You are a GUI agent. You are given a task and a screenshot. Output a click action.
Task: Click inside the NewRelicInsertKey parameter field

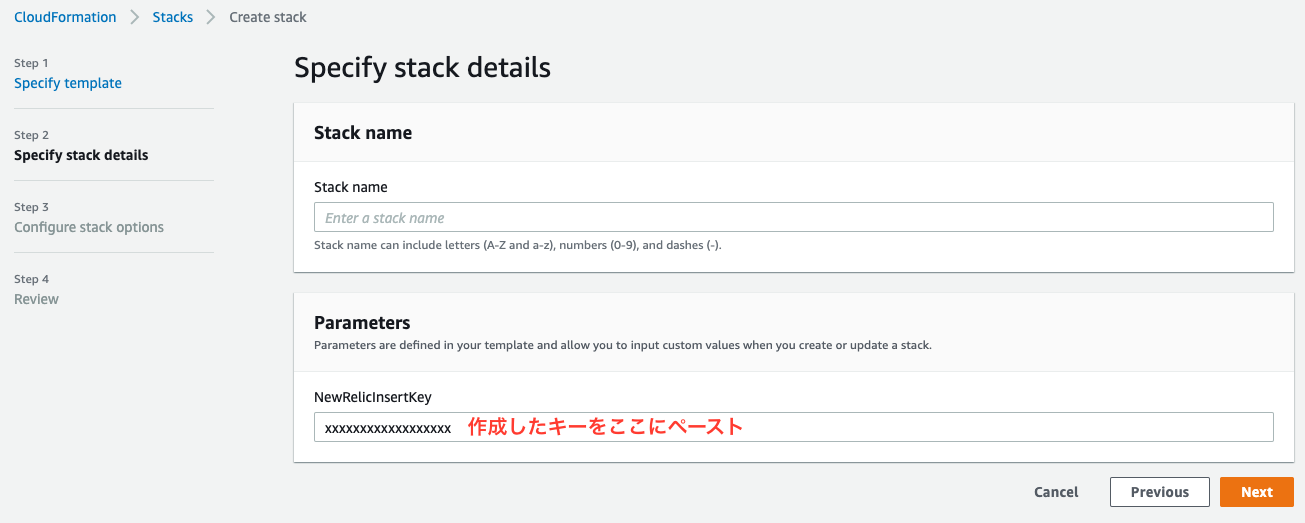click(x=793, y=427)
